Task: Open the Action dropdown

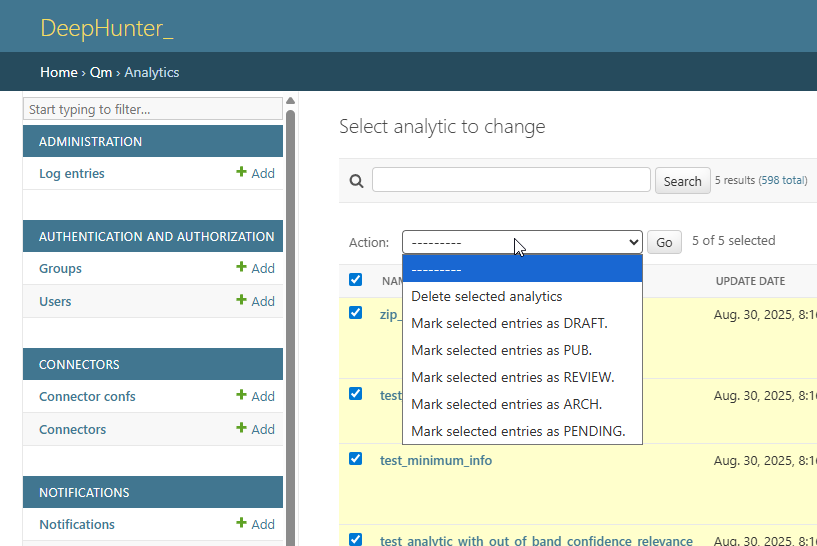Action: point(522,242)
